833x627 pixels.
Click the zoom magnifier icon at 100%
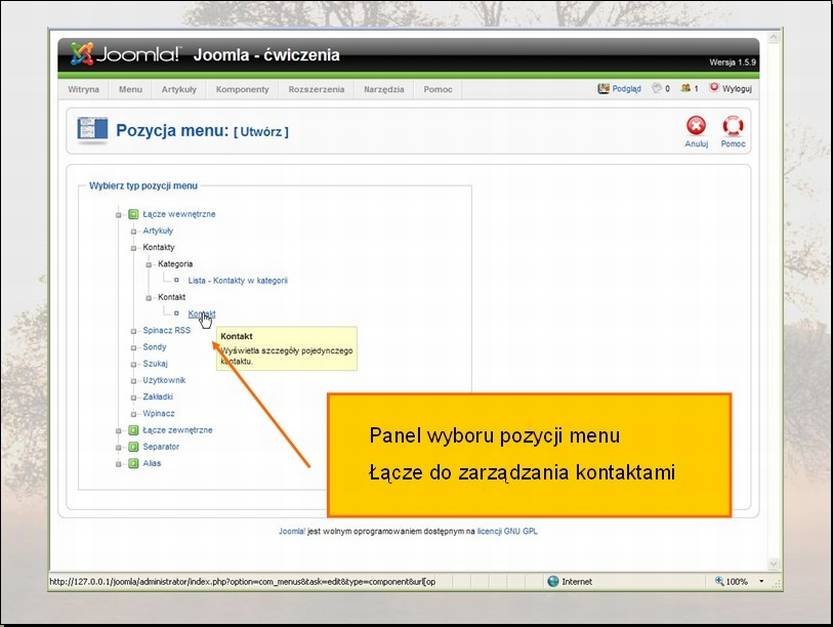(x=719, y=581)
